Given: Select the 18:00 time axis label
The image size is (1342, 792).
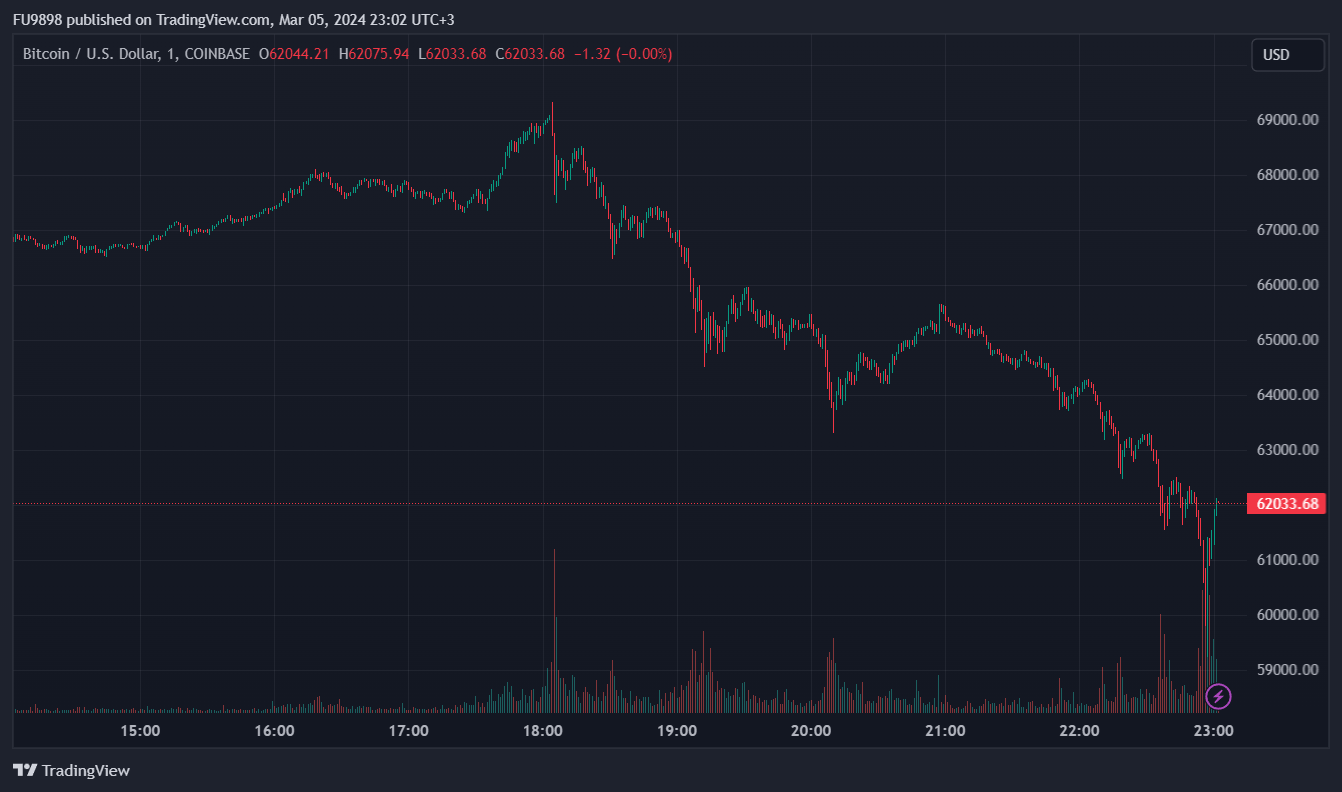Looking at the screenshot, I should click(543, 731).
